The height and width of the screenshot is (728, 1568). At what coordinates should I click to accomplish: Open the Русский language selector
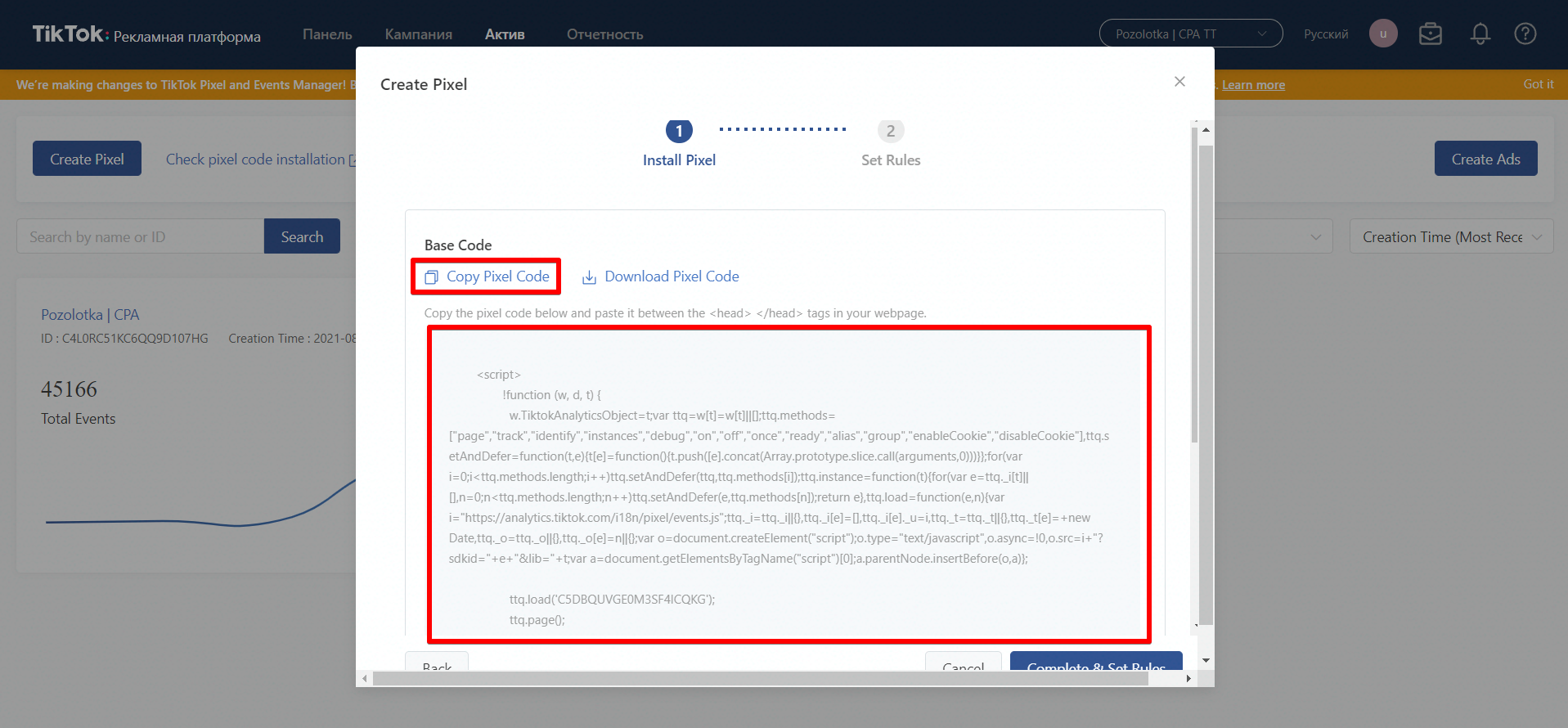click(x=1326, y=34)
